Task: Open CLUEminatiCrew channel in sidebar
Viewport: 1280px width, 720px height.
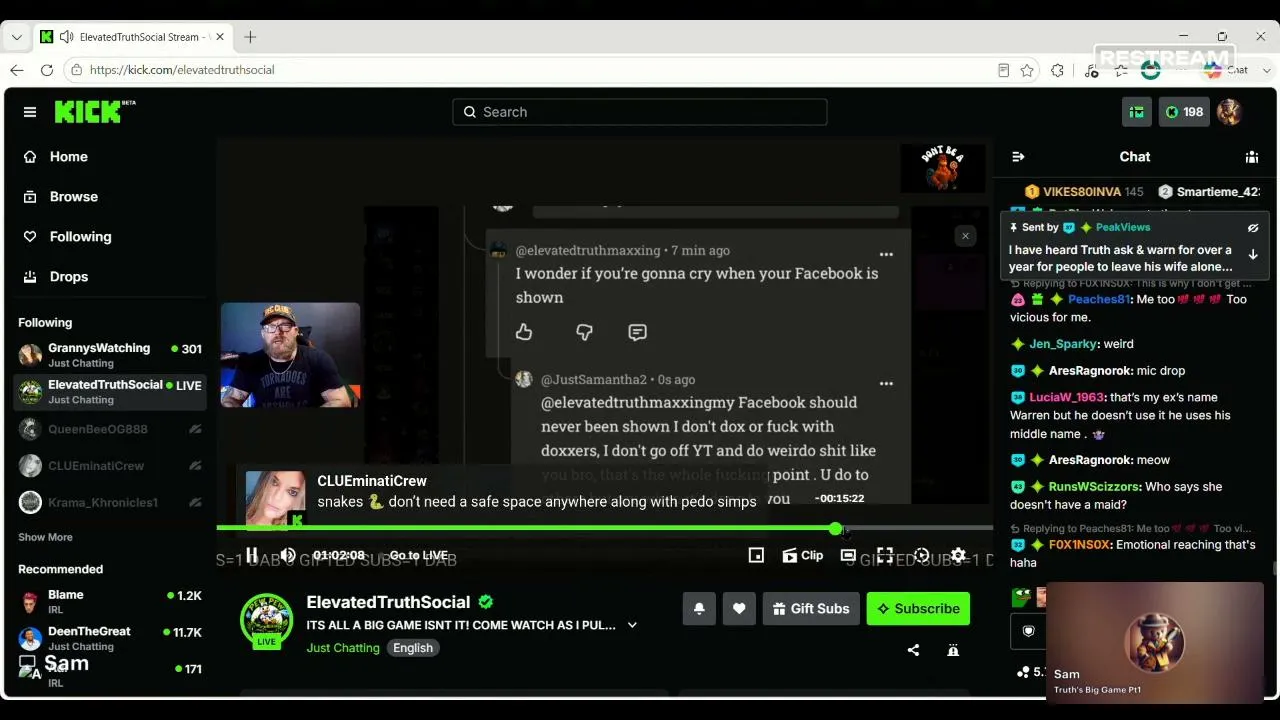Action: tap(110, 466)
